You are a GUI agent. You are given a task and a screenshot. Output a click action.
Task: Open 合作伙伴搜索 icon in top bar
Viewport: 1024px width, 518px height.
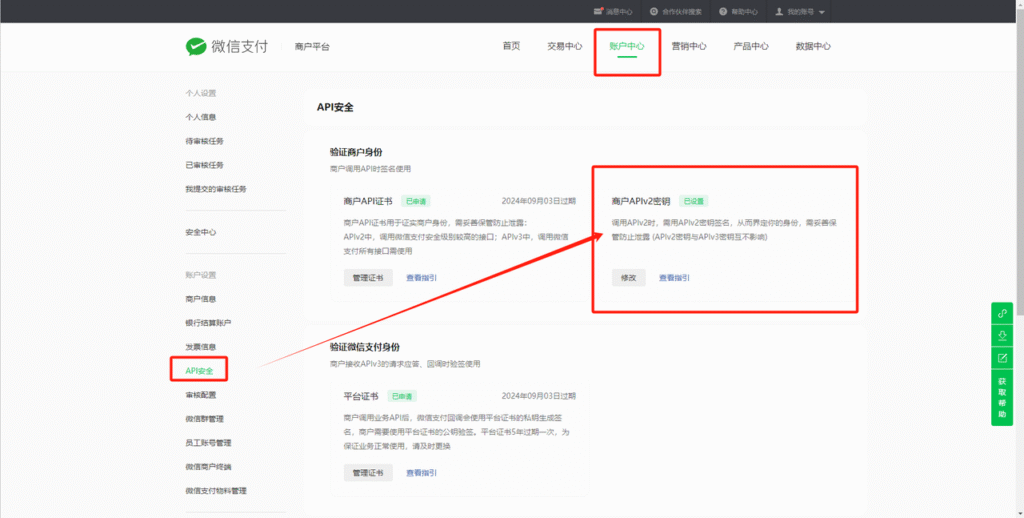pyautogui.click(x=654, y=12)
